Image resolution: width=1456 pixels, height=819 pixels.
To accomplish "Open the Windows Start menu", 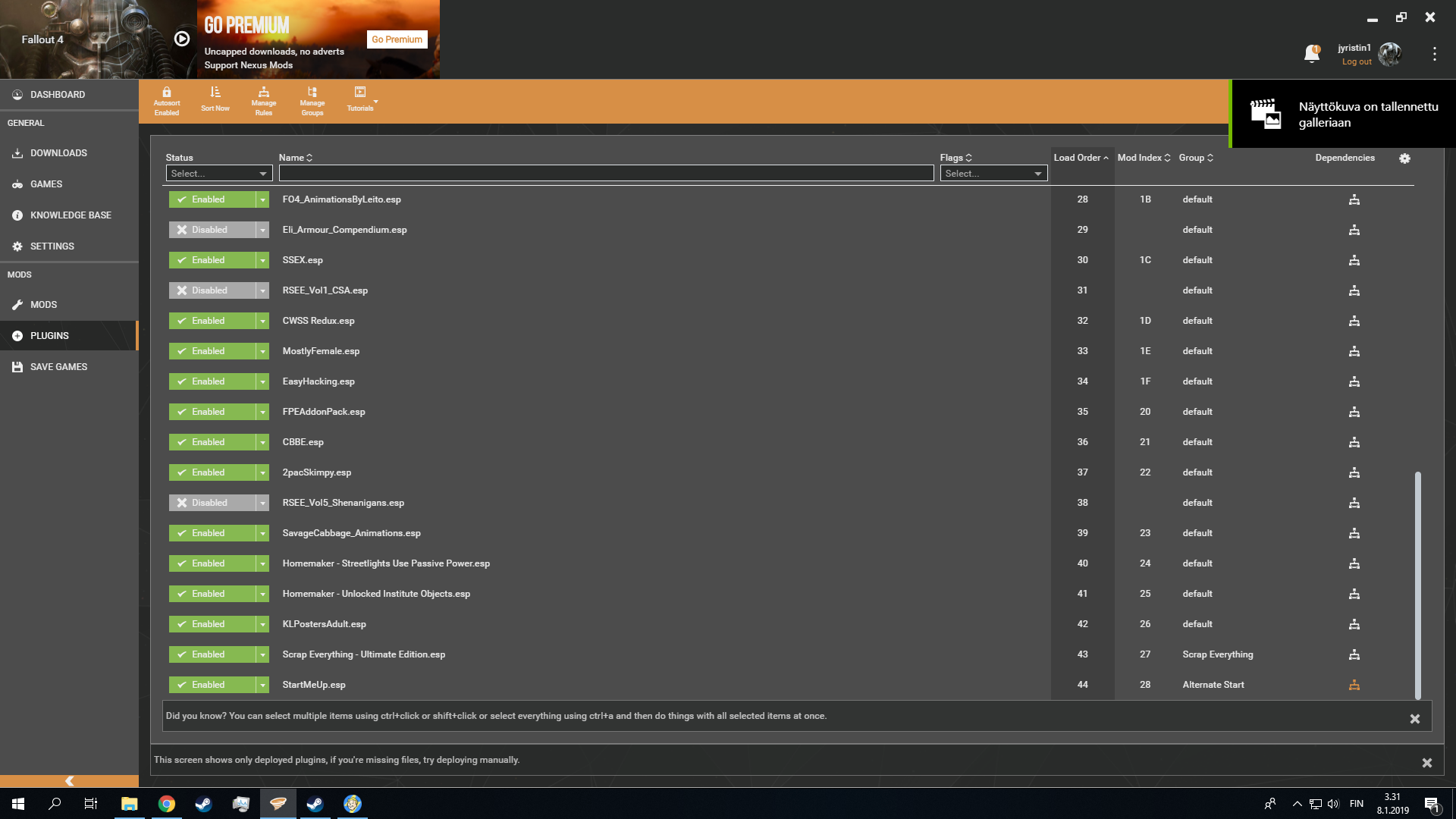I will (x=18, y=804).
